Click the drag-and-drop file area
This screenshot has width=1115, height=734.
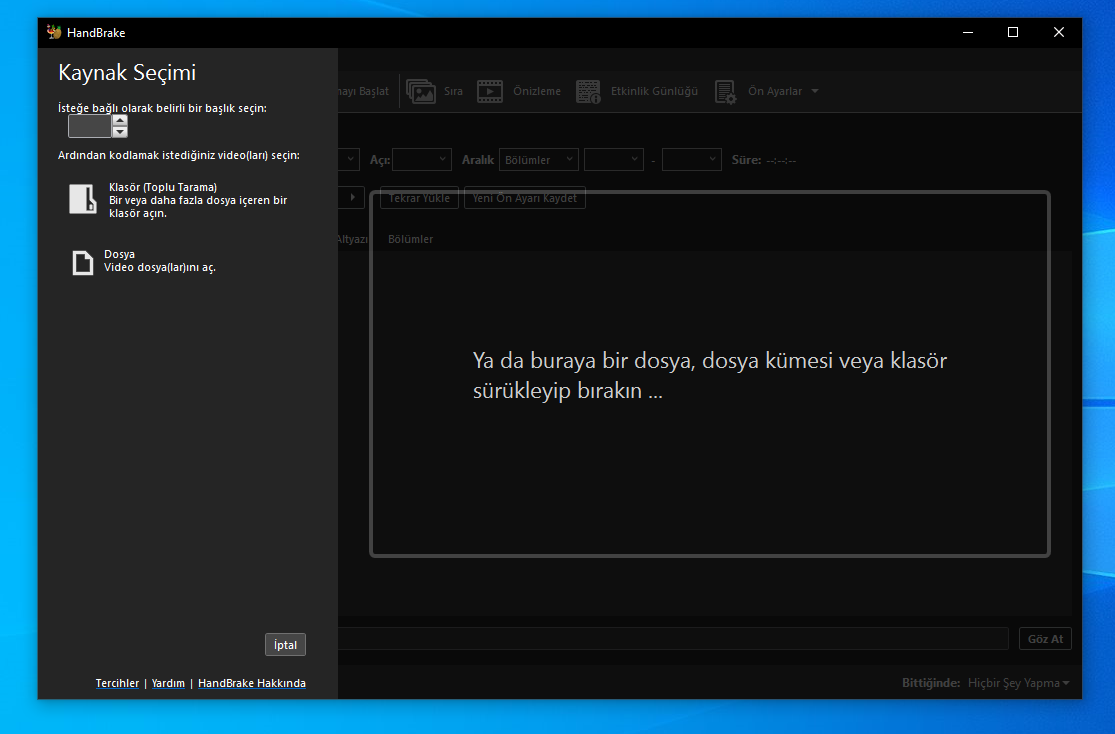pyautogui.click(x=710, y=374)
